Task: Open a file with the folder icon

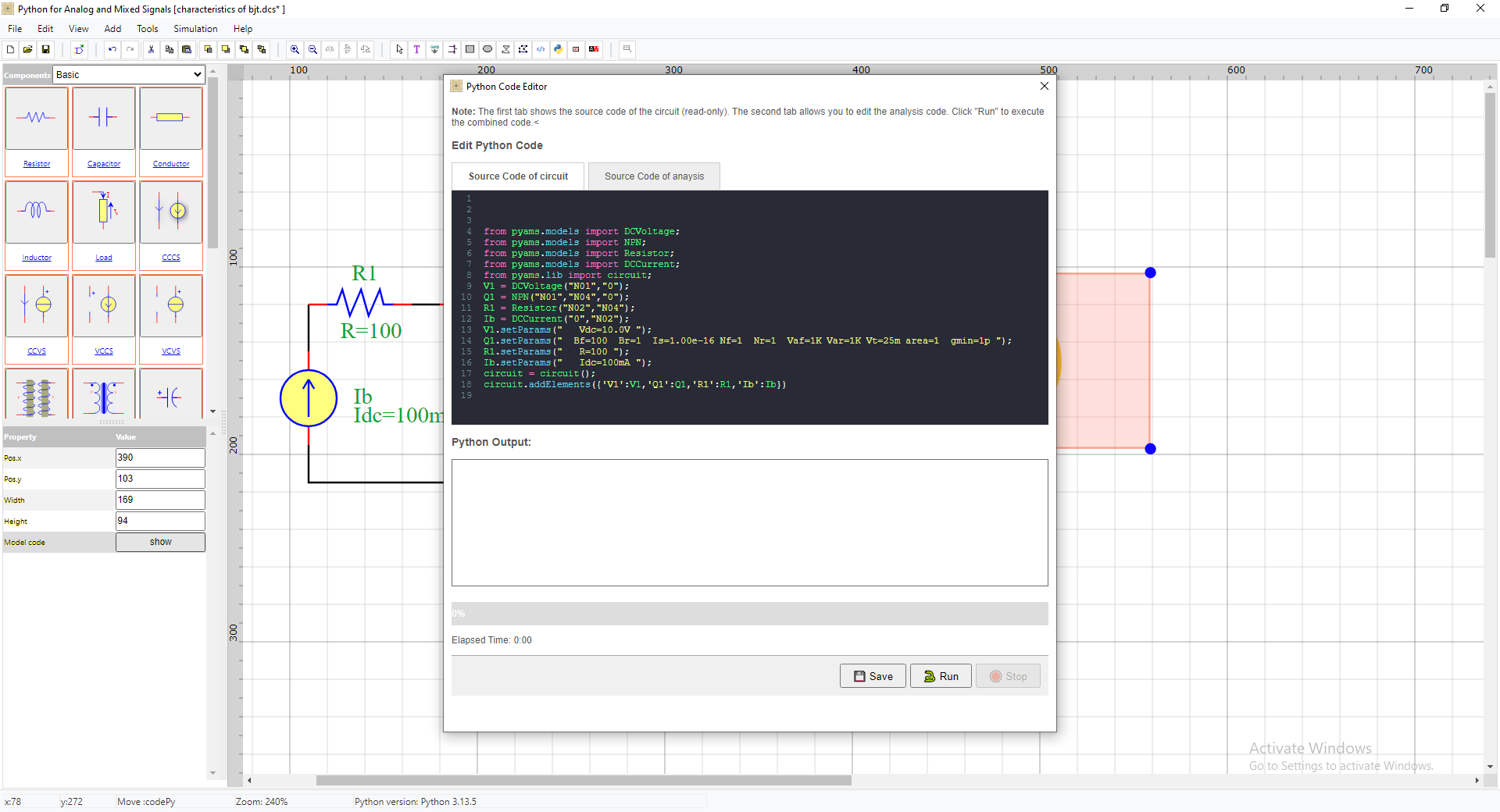Action: click(28, 49)
